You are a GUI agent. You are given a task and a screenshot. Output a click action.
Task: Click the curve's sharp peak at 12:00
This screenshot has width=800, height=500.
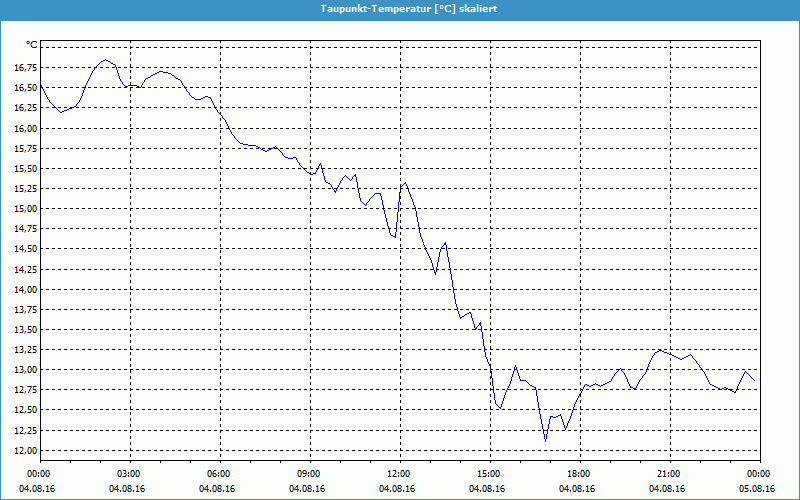[404, 183]
